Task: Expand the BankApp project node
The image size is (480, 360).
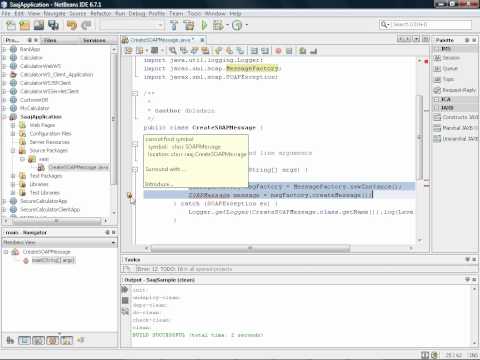Action: tap(4, 49)
